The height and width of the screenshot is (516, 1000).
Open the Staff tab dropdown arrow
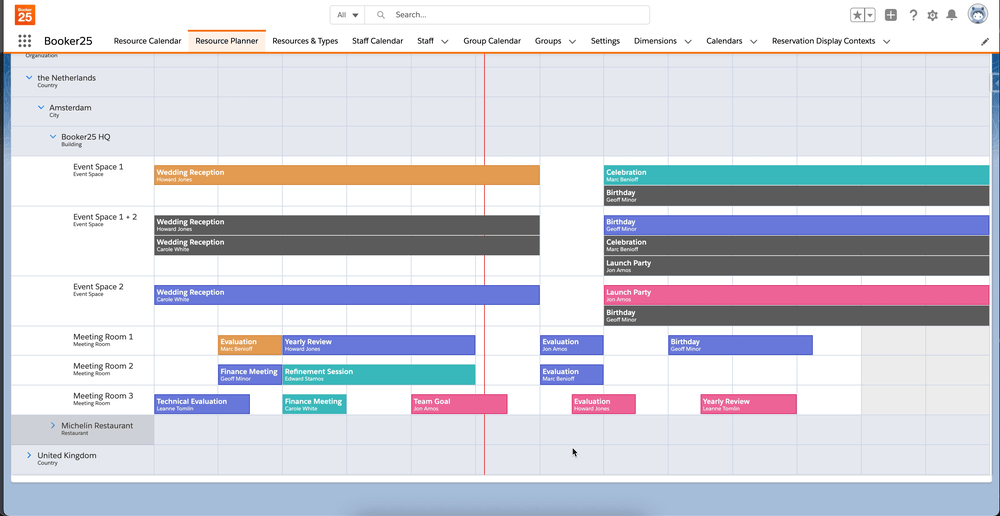click(x=444, y=41)
